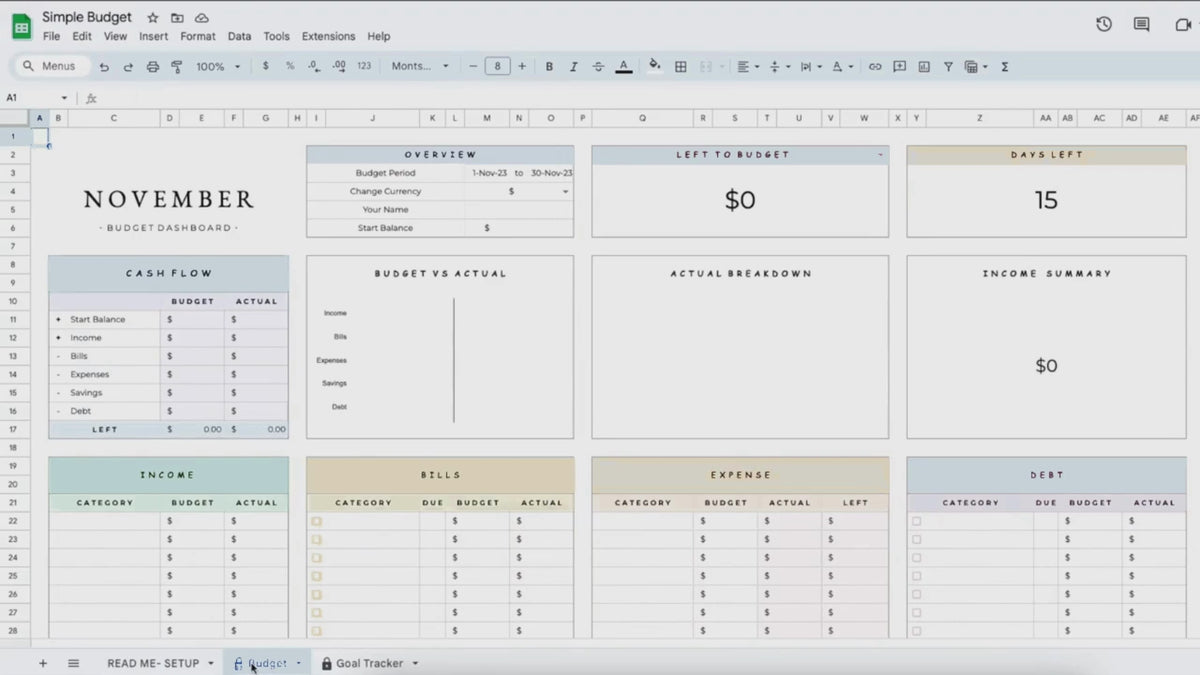Viewport: 1200px width, 675px height.
Task: Open the horizontal align dropdown
Action: pos(746,67)
